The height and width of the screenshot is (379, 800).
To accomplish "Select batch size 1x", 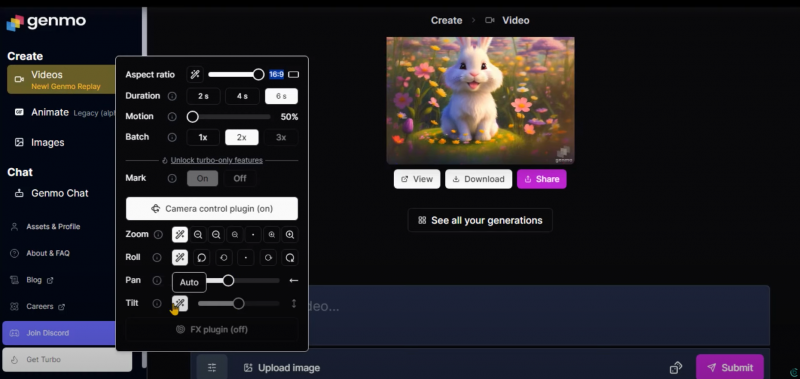I will pyautogui.click(x=203, y=137).
